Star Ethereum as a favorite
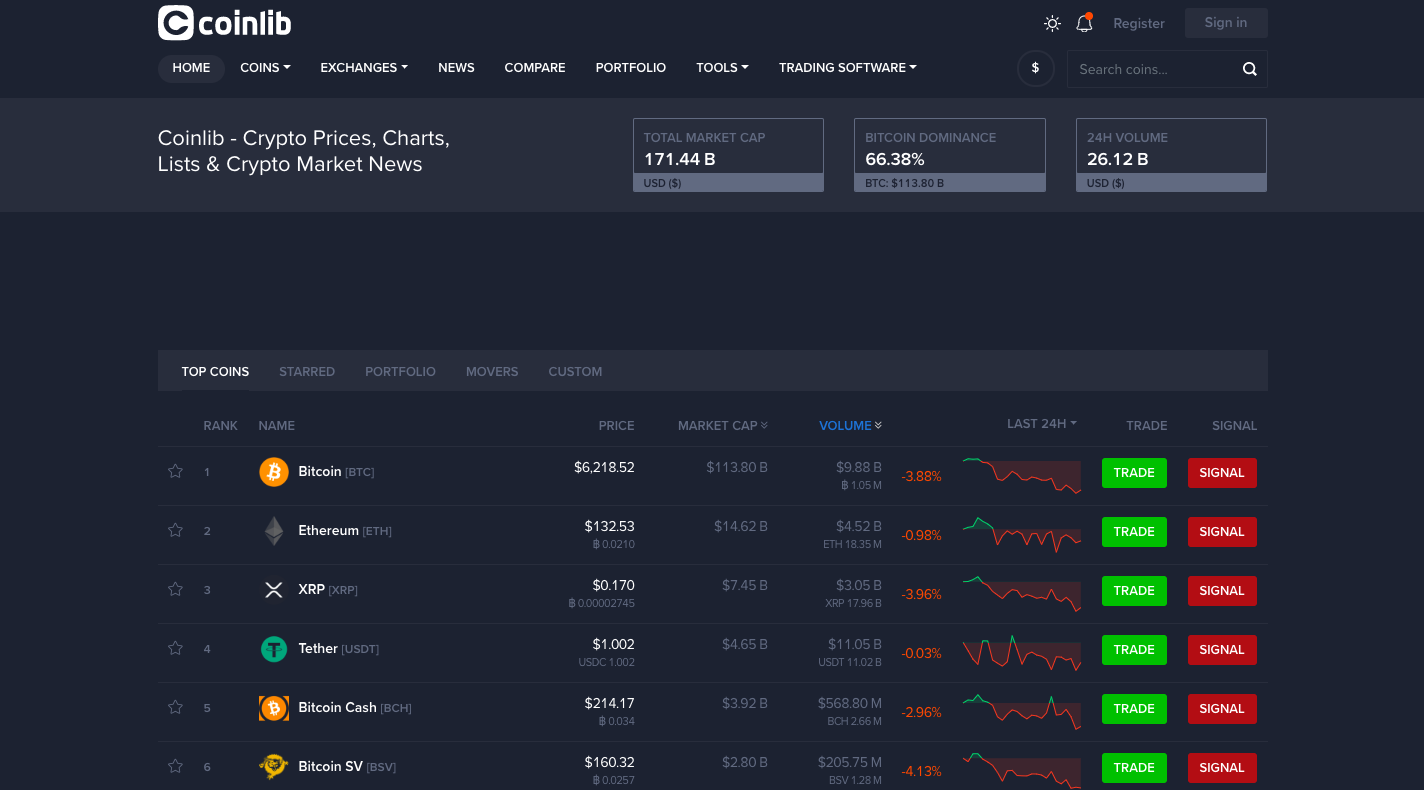This screenshot has height=790, width=1424. tap(175, 530)
